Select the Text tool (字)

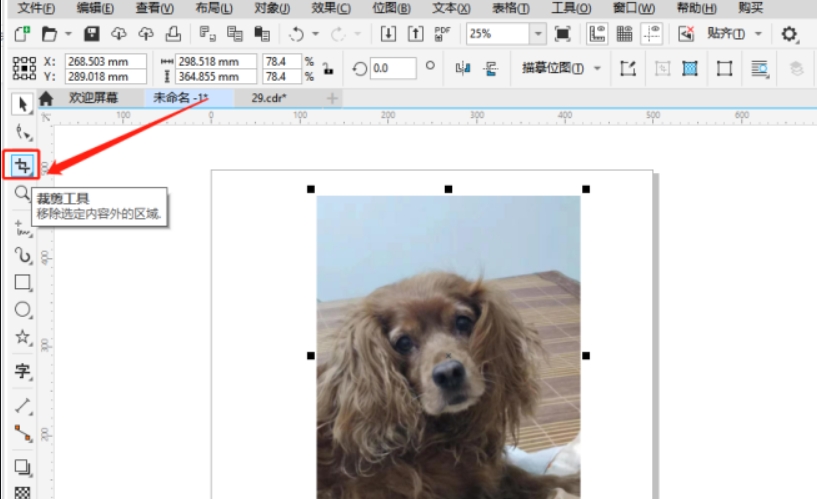(x=22, y=371)
